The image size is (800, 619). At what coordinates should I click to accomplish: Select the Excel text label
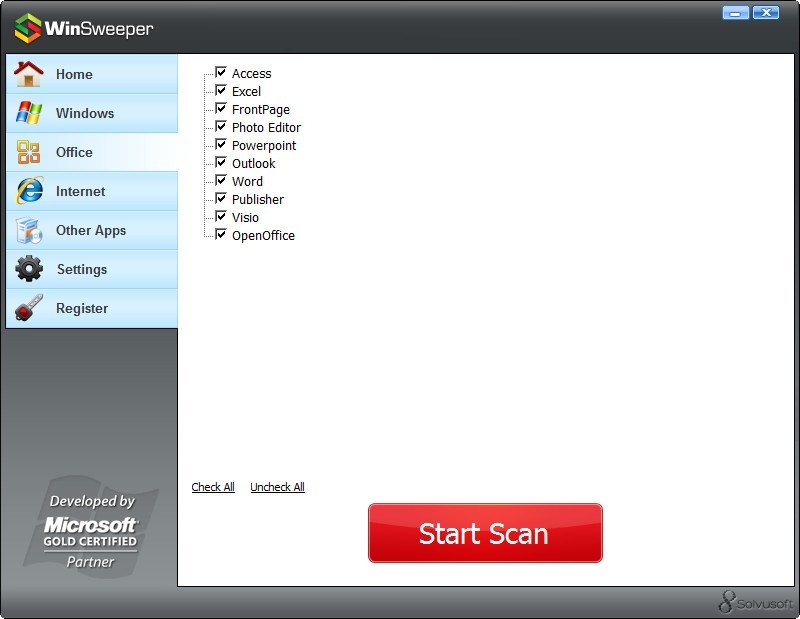click(246, 91)
